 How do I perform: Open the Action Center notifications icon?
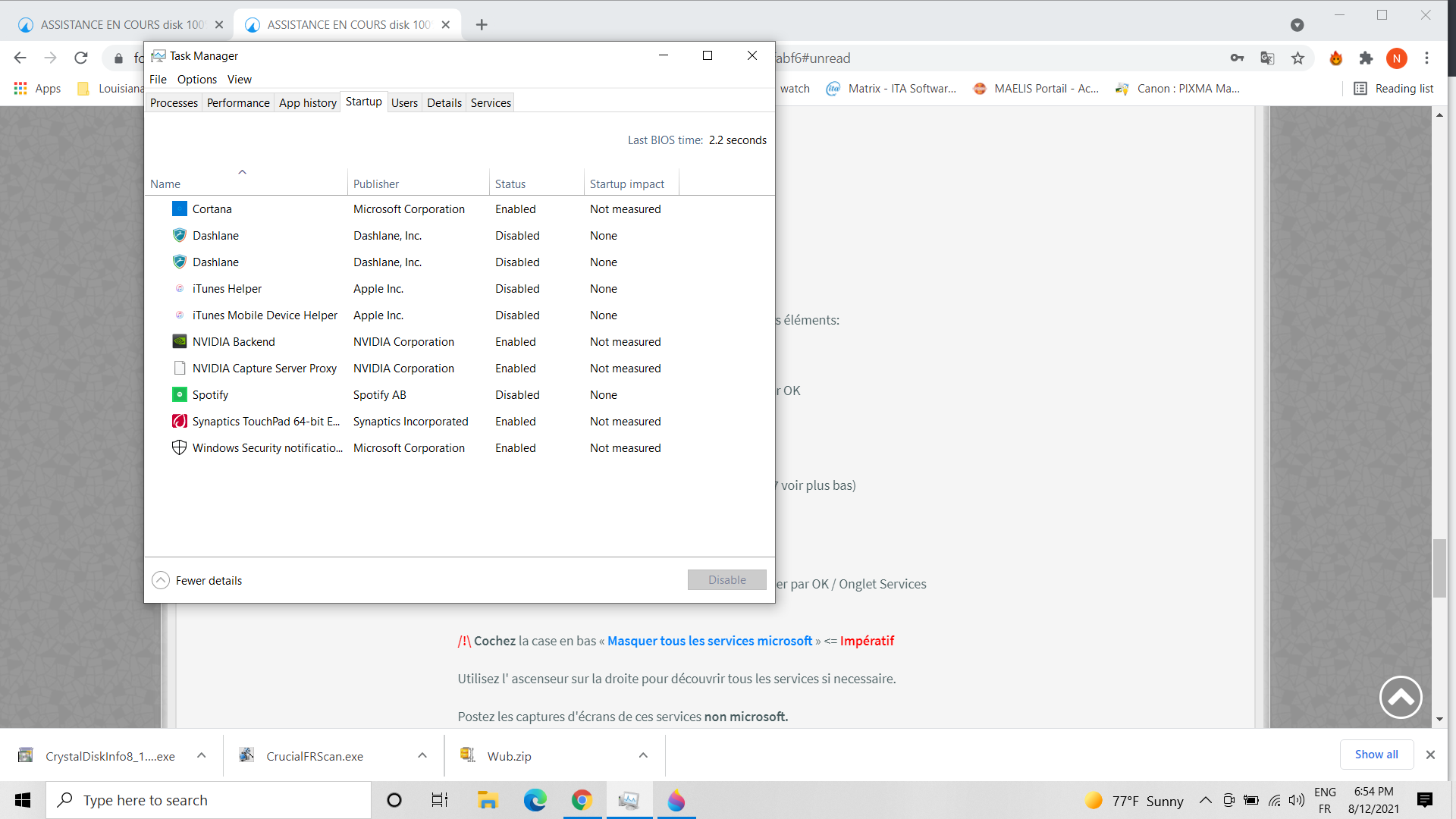point(1424,800)
